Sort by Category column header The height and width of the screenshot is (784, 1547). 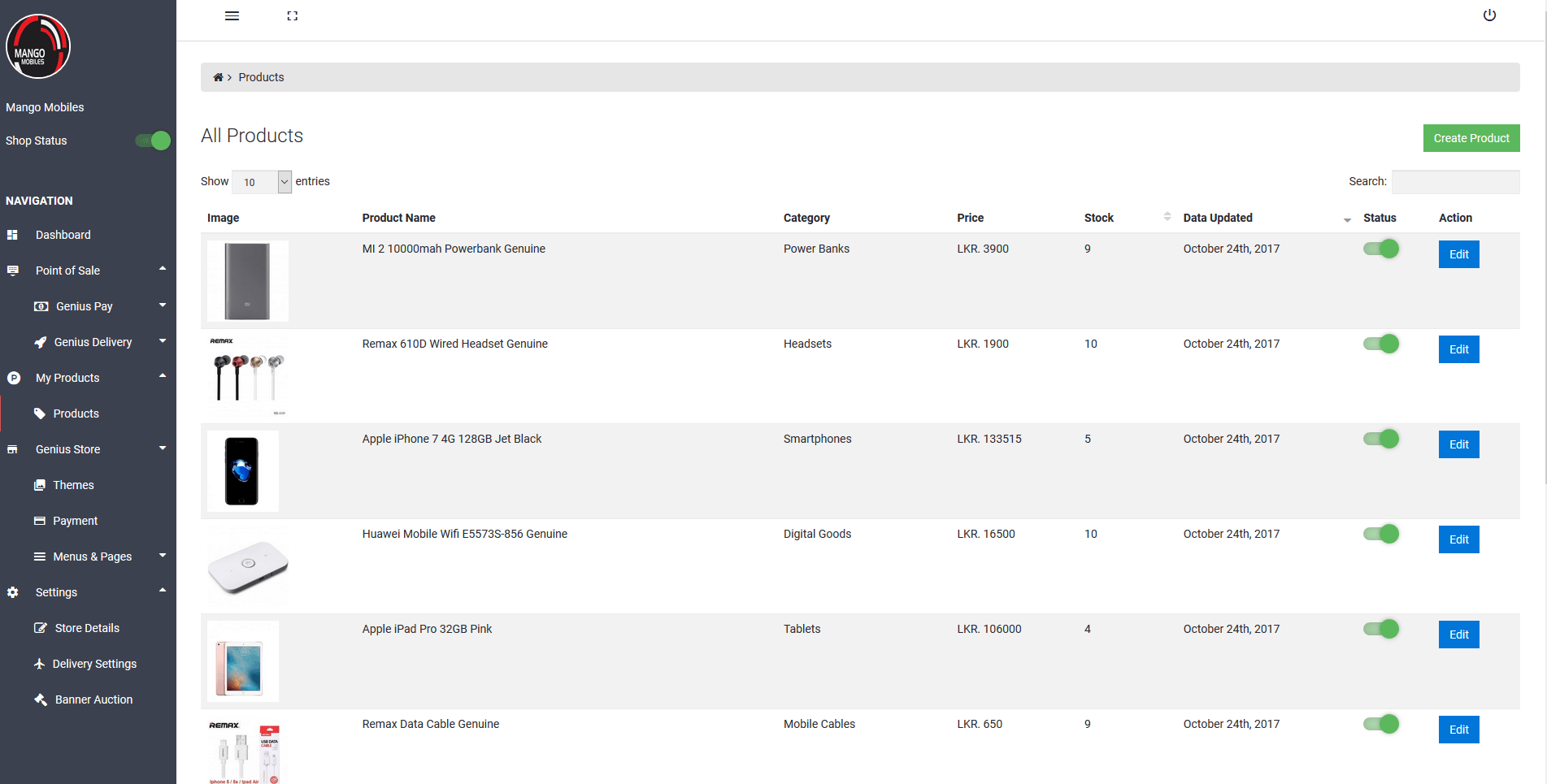click(806, 218)
